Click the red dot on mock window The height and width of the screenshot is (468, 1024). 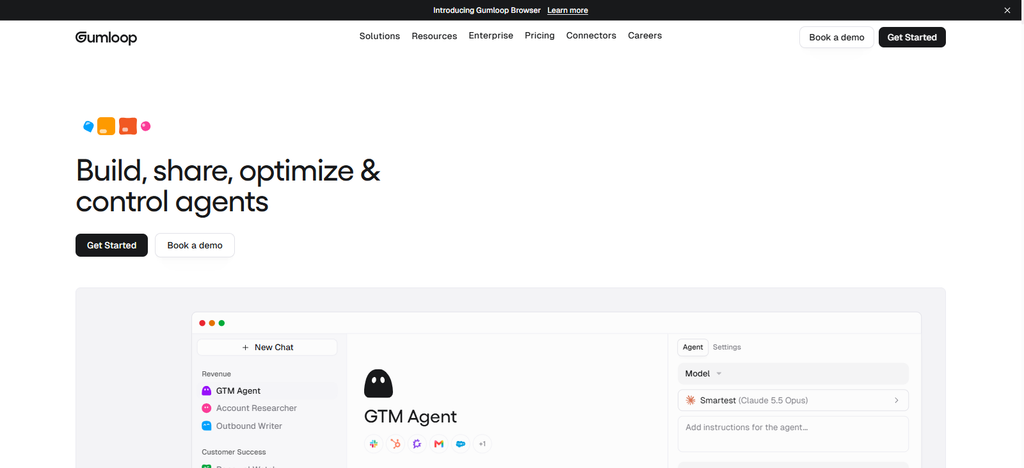[x=202, y=323]
